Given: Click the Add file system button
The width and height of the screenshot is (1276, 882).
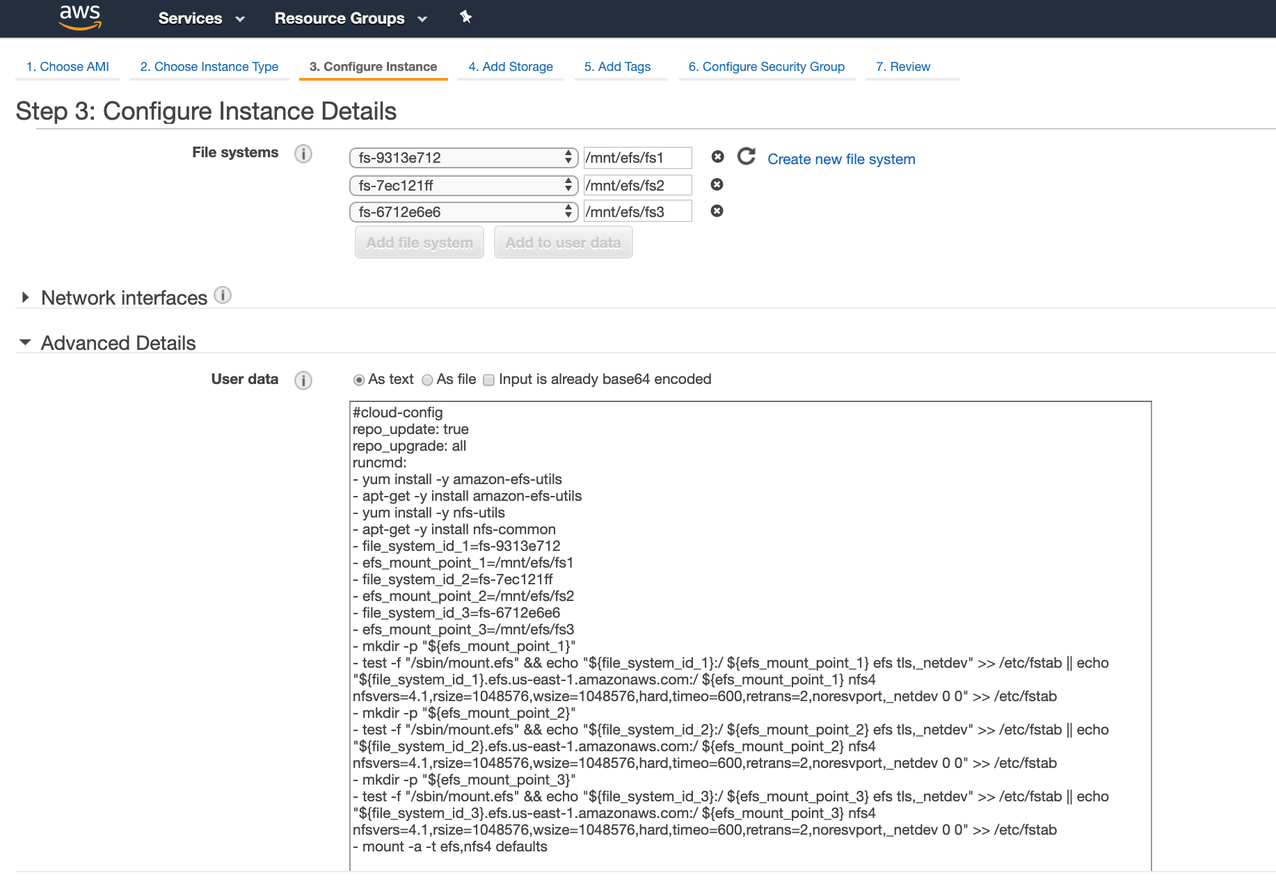Looking at the screenshot, I should pos(418,241).
